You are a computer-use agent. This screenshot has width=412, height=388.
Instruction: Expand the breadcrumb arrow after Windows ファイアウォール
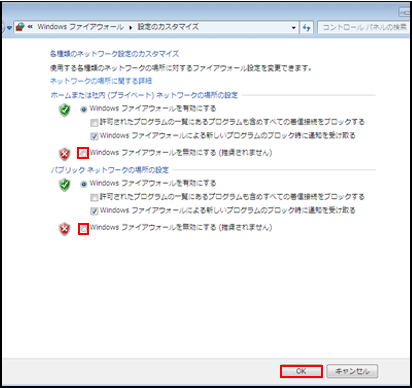pyautogui.click(x=130, y=27)
